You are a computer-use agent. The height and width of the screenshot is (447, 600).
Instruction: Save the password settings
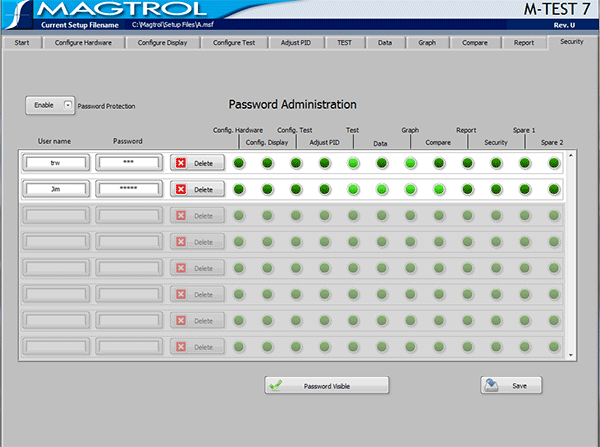(x=511, y=385)
